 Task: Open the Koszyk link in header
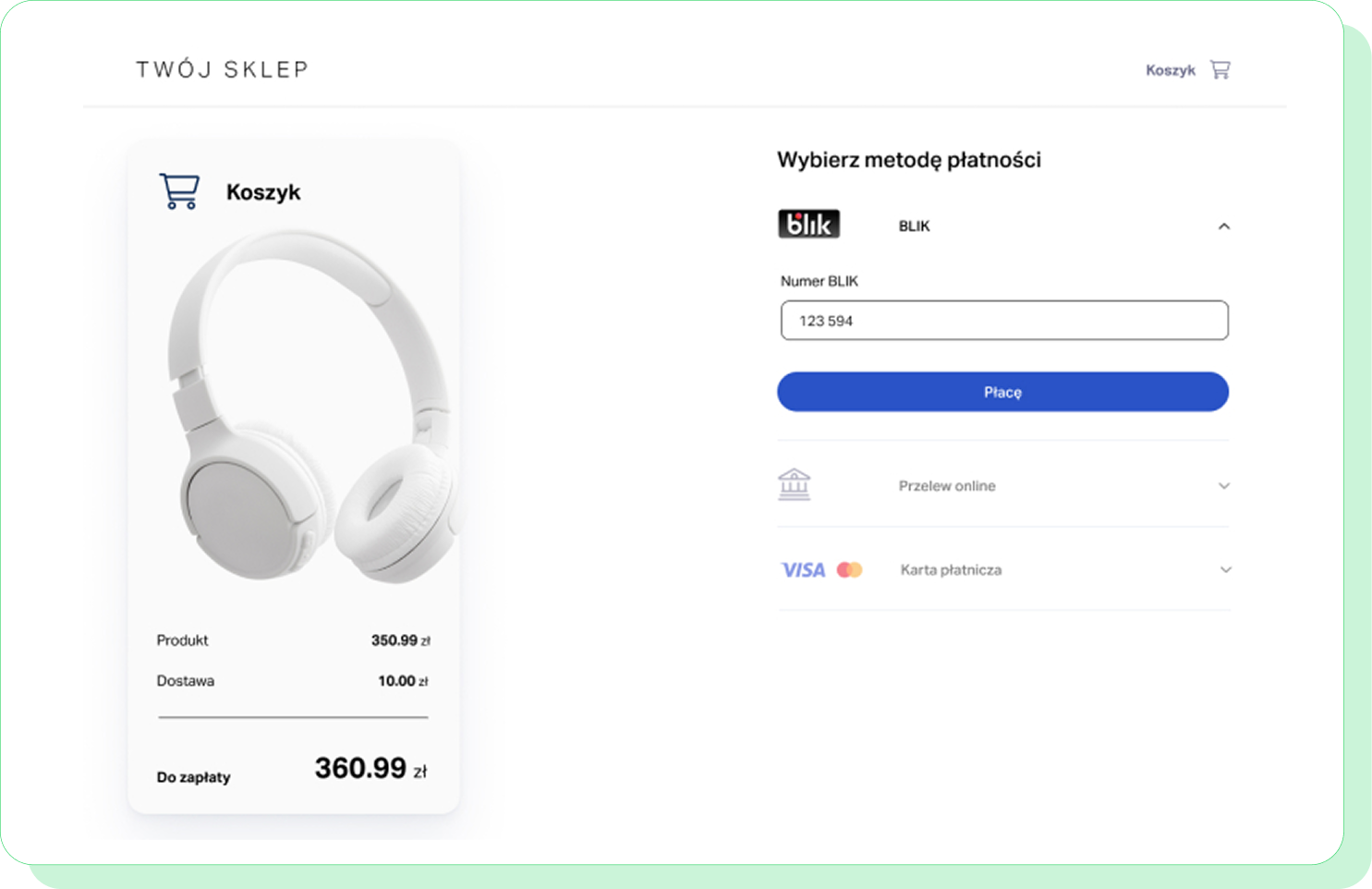click(x=1170, y=70)
